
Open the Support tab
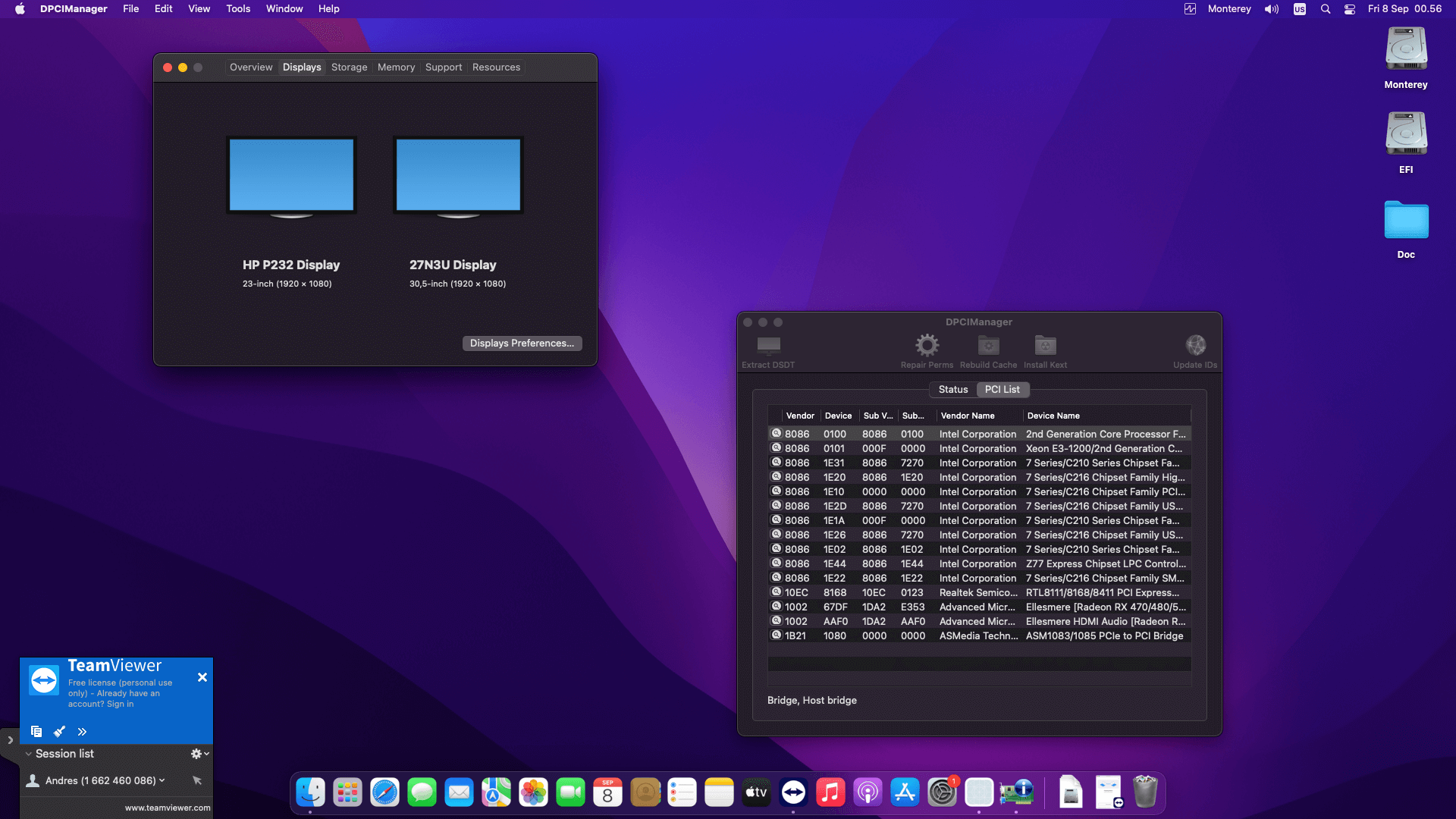pos(444,67)
